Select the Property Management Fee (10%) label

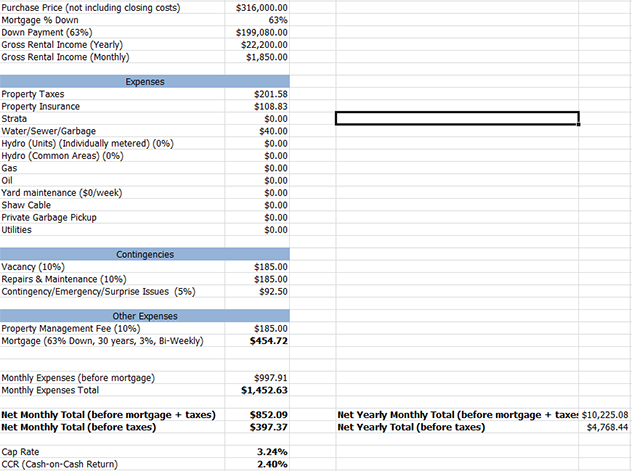tap(71, 329)
